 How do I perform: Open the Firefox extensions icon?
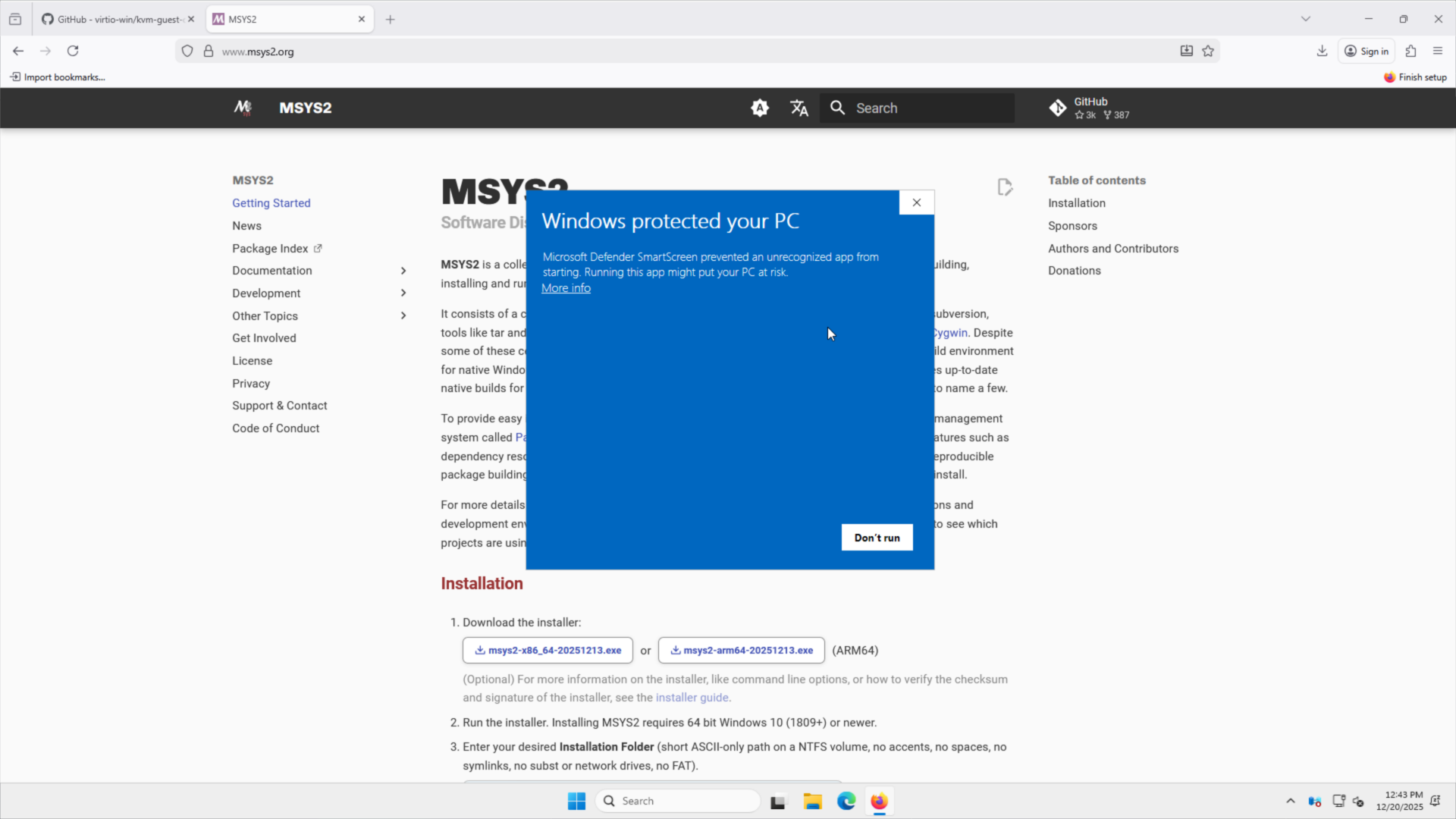coord(1410,51)
